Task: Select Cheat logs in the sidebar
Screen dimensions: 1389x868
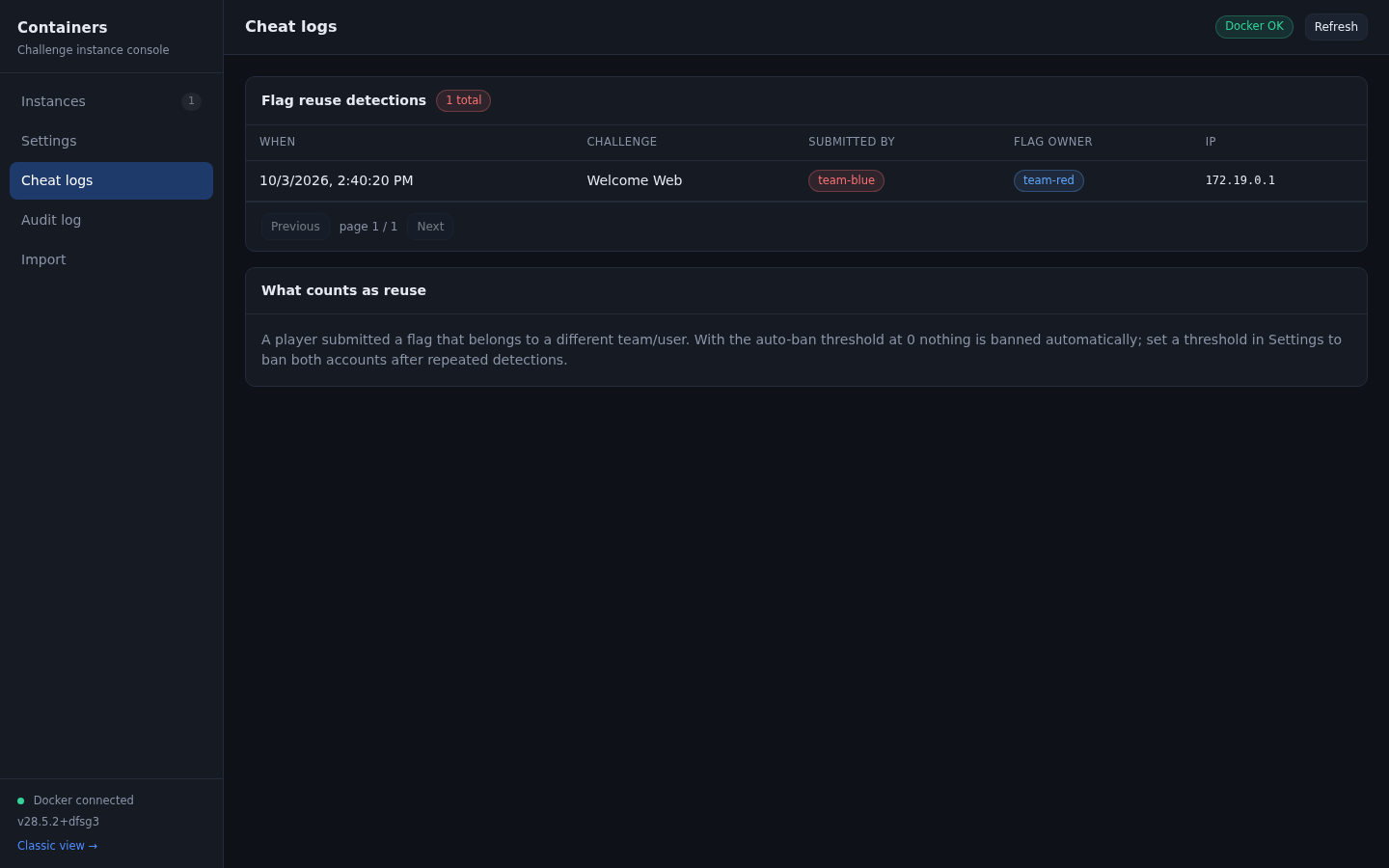Action: click(111, 180)
